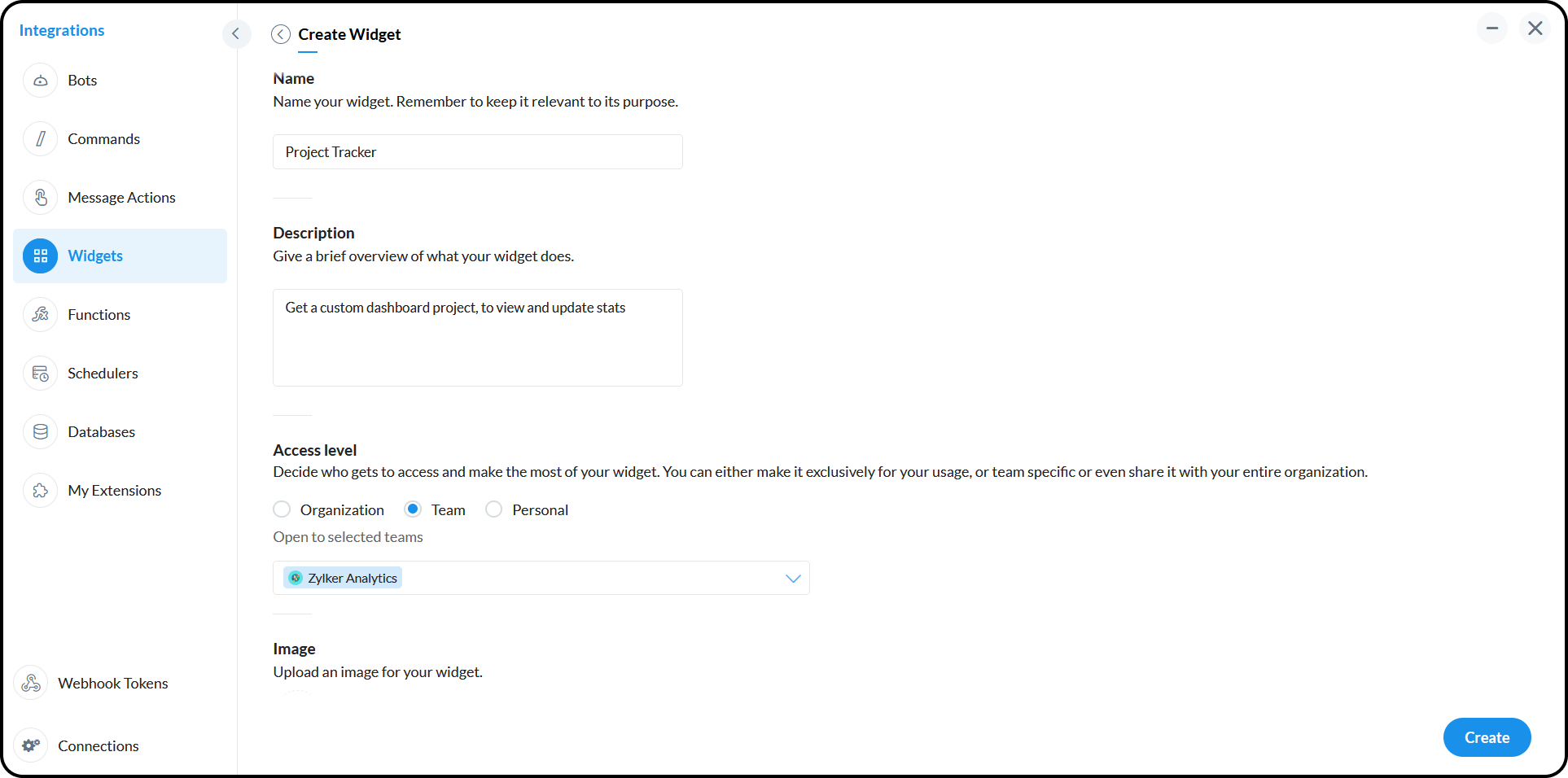This screenshot has height=778, width=1568.
Task: Collapse the Integrations sidebar panel
Action: pos(236,33)
